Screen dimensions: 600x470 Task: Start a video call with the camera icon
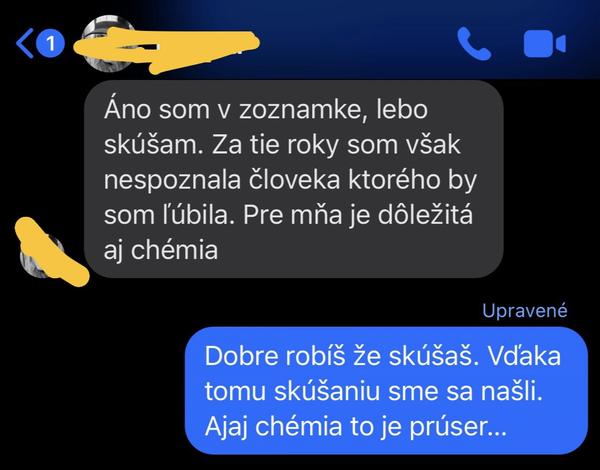coord(544,44)
